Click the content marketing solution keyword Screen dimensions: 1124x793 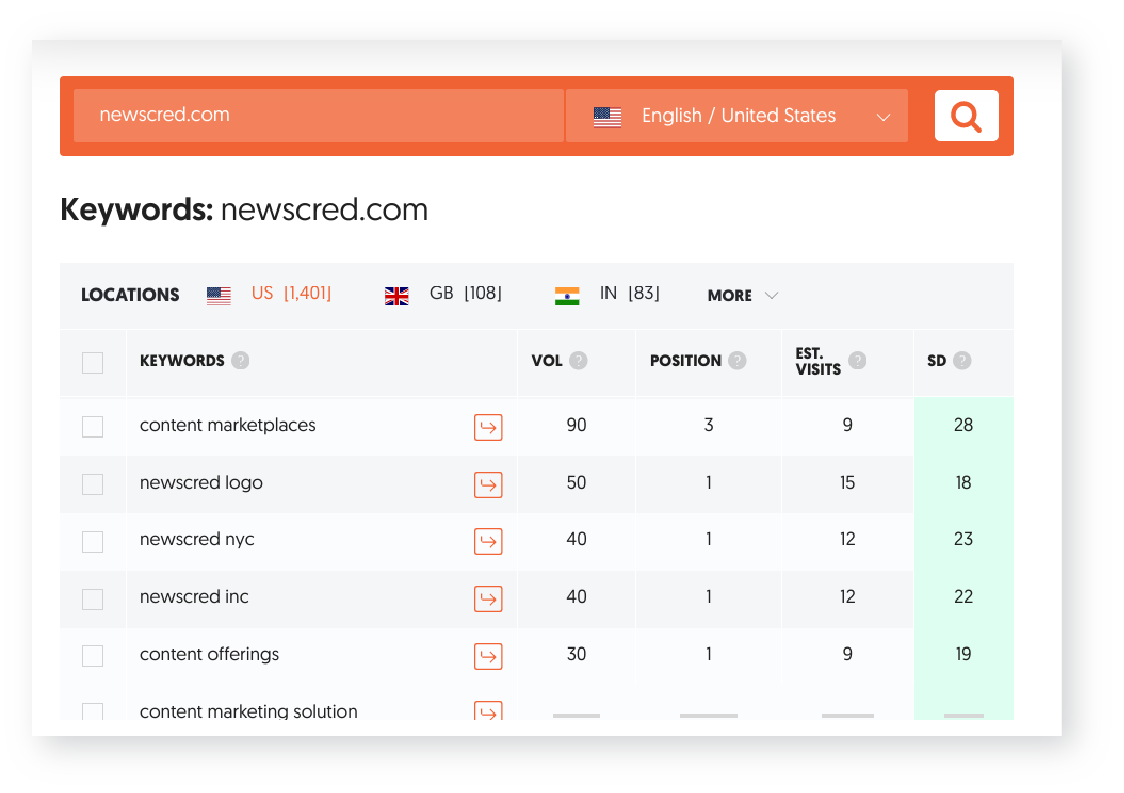tap(248, 712)
